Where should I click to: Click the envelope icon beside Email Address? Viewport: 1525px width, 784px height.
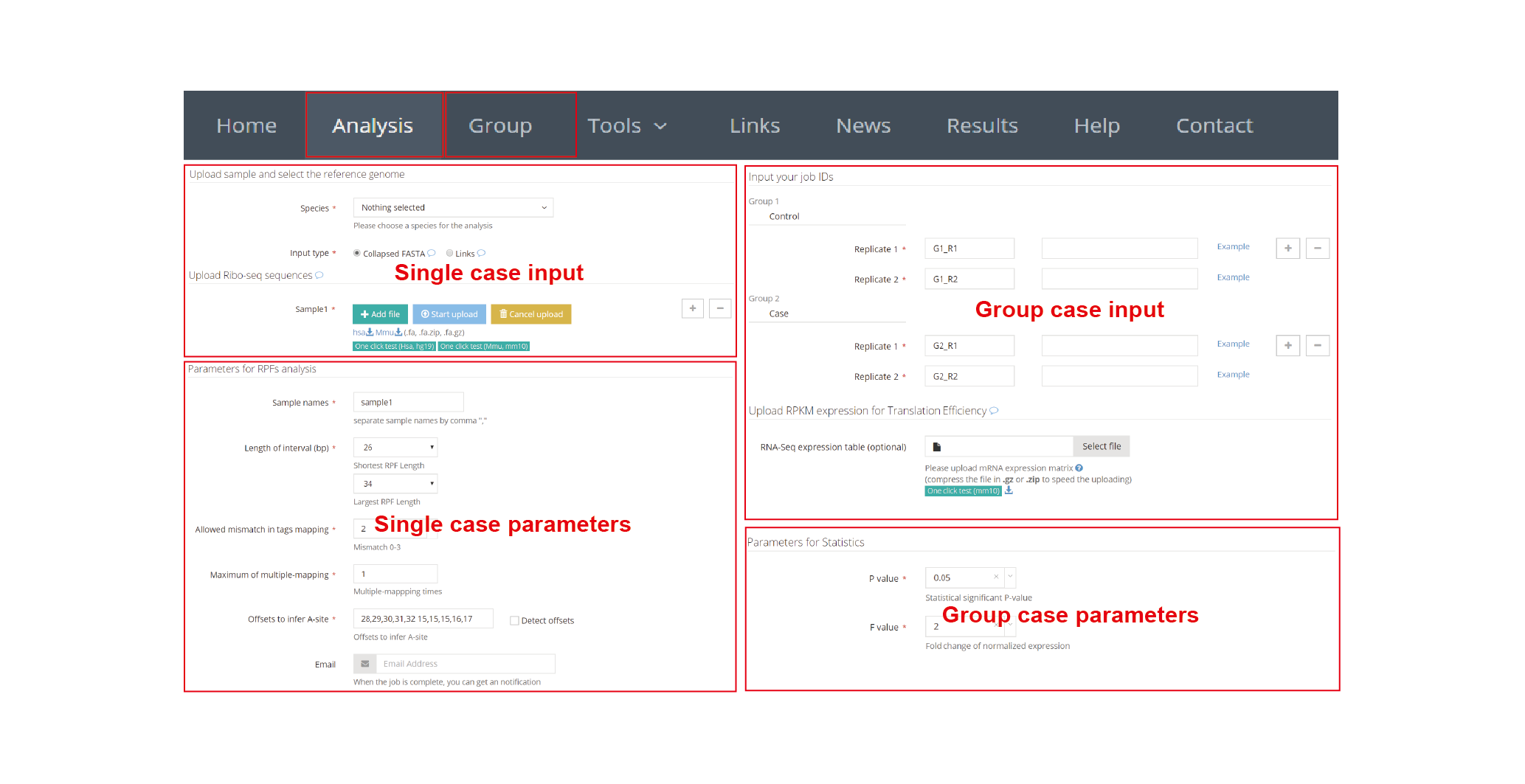tap(365, 664)
